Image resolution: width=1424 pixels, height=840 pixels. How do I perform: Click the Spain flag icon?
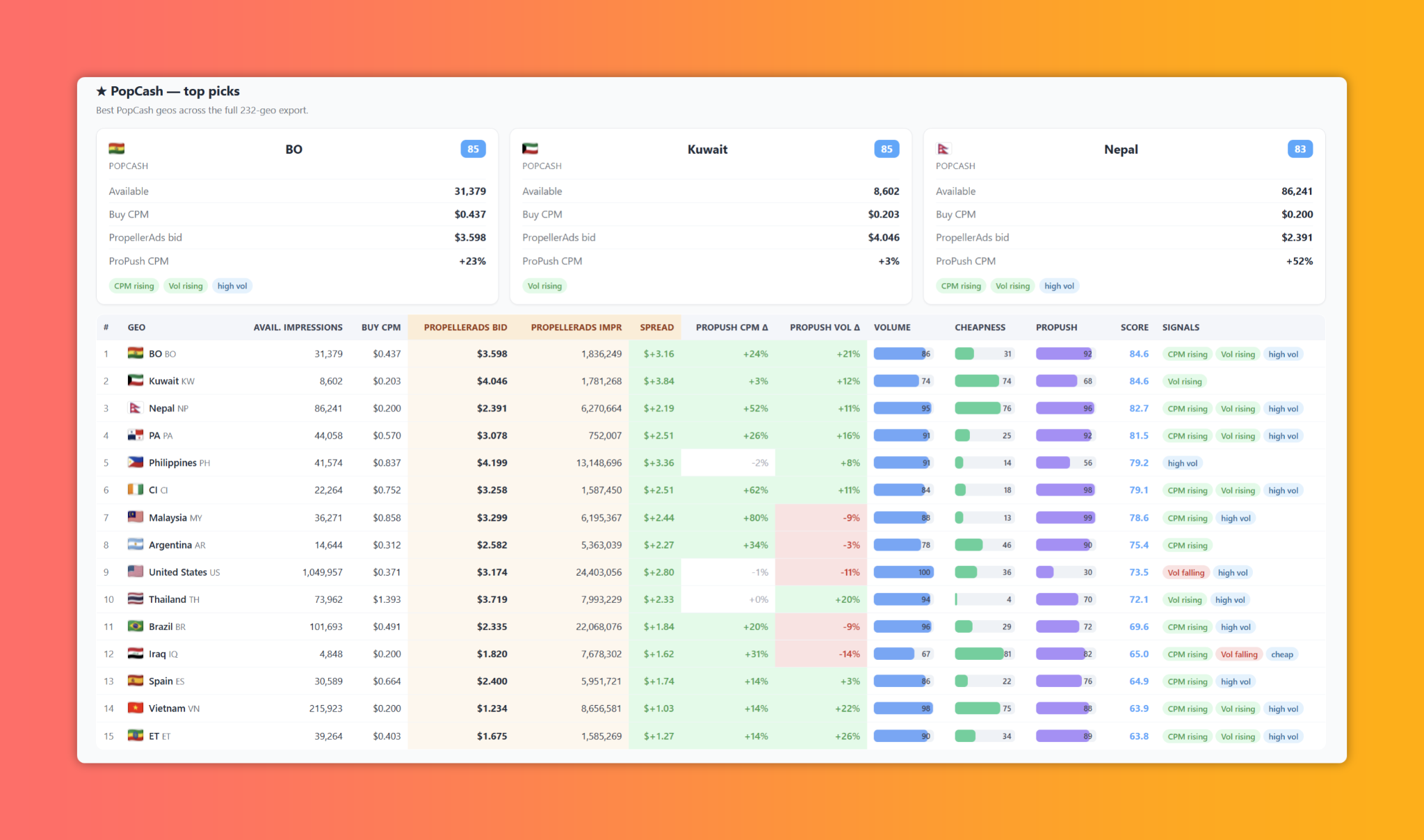click(136, 681)
